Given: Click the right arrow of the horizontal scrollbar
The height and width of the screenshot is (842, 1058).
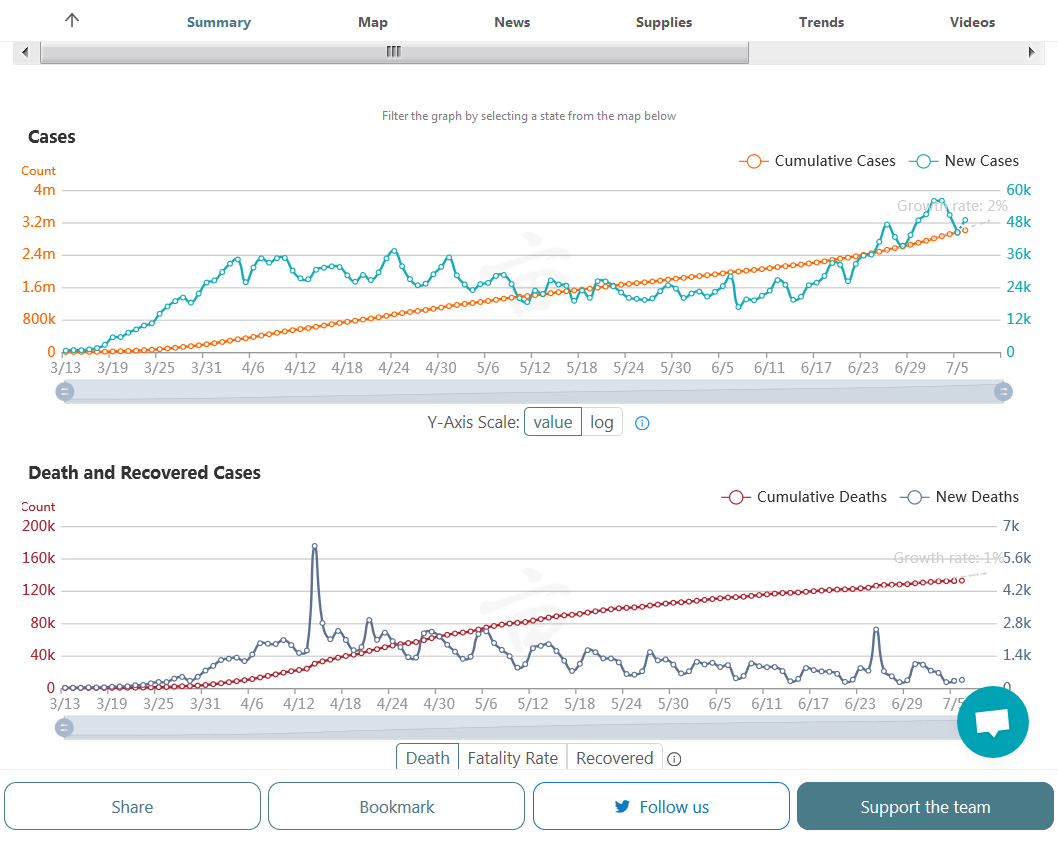Looking at the screenshot, I should [x=1031, y=52].
